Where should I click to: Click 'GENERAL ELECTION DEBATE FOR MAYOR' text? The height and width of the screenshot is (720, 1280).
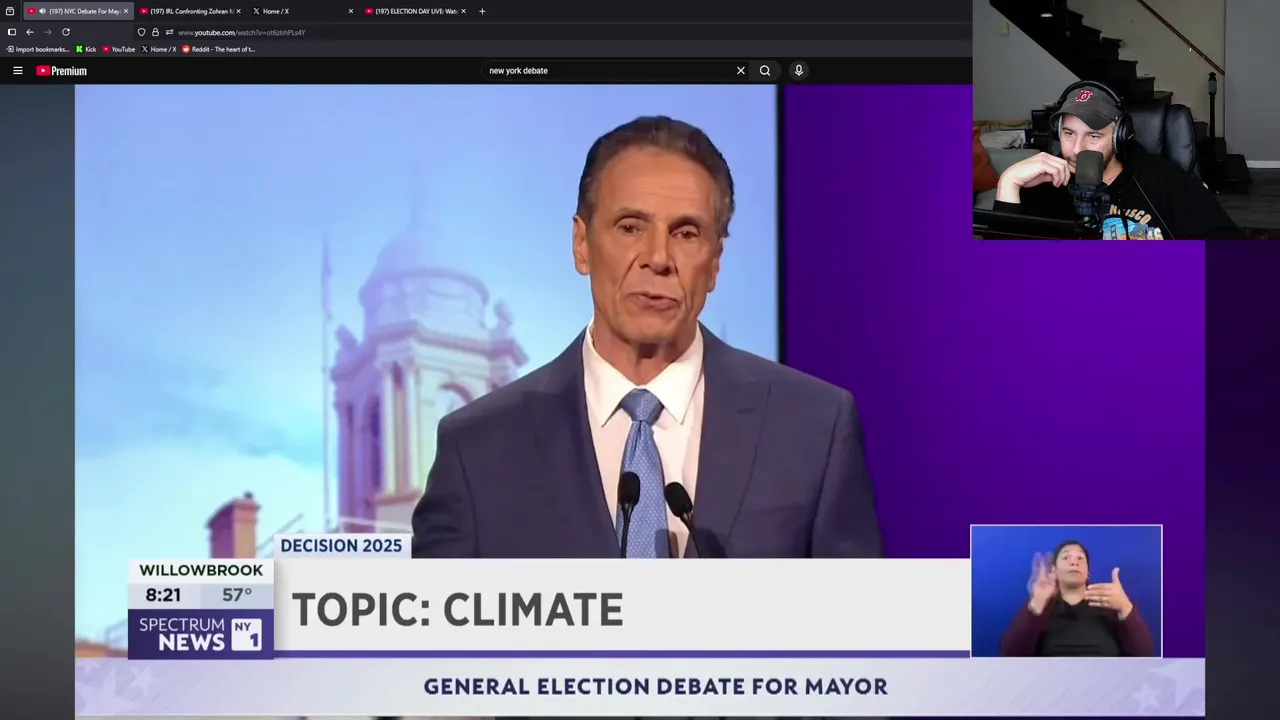655,687
